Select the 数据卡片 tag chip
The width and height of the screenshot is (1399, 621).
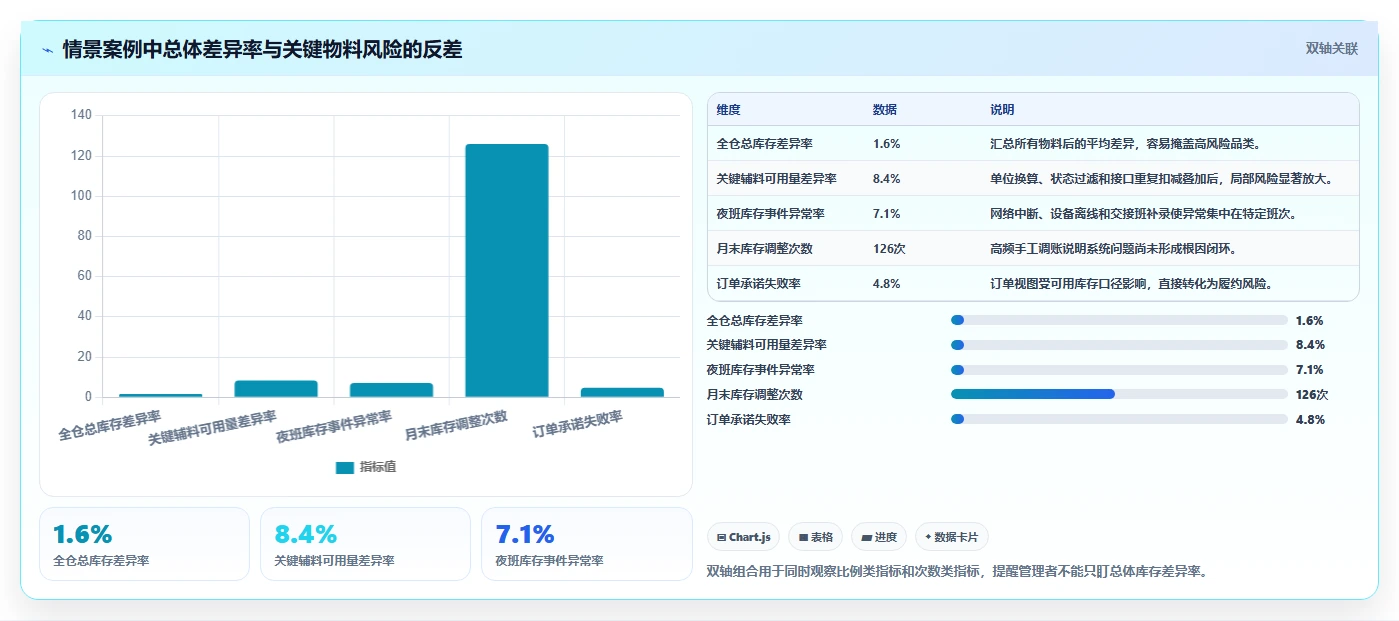(x=952, y=537)
